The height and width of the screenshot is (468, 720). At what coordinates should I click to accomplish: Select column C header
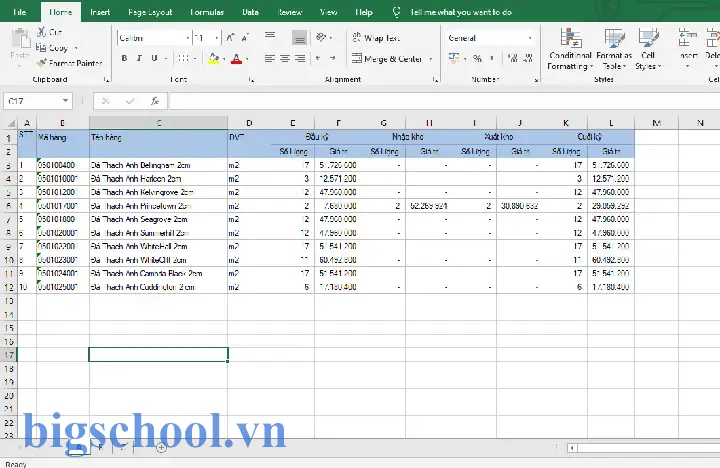click(x=158, y=123)
